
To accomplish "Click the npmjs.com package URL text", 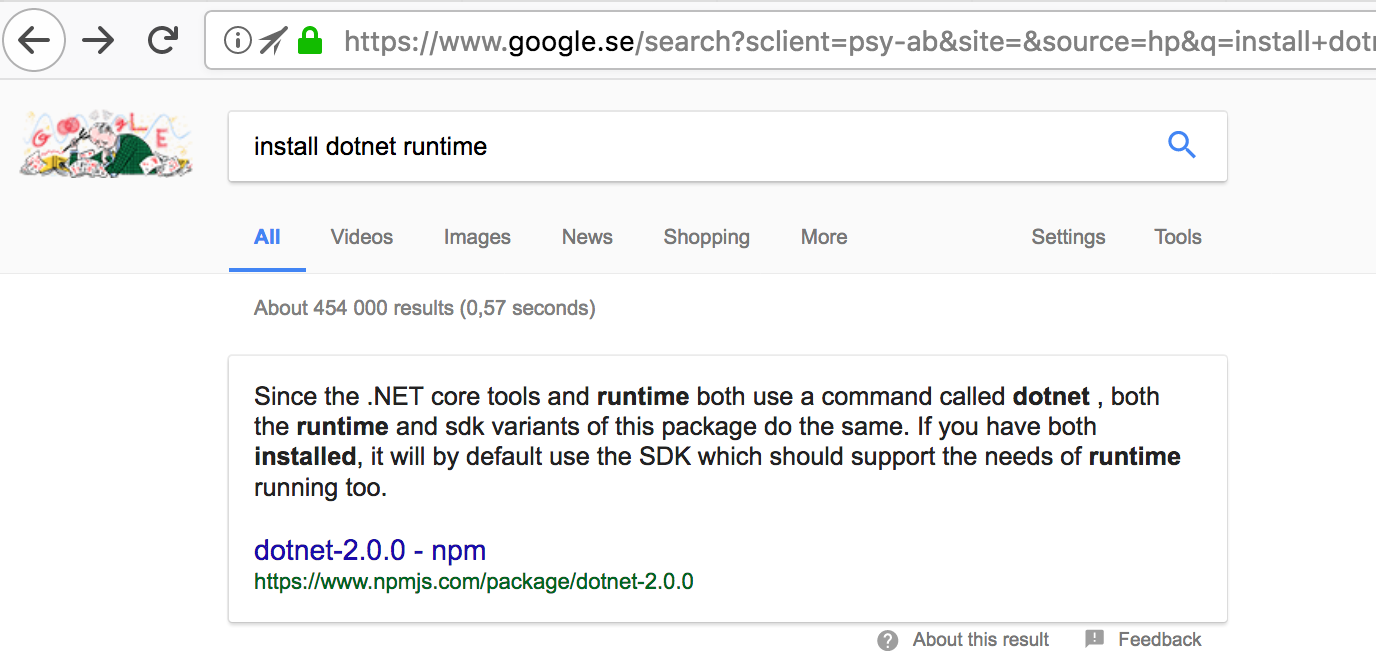I will tap(473, 581).
